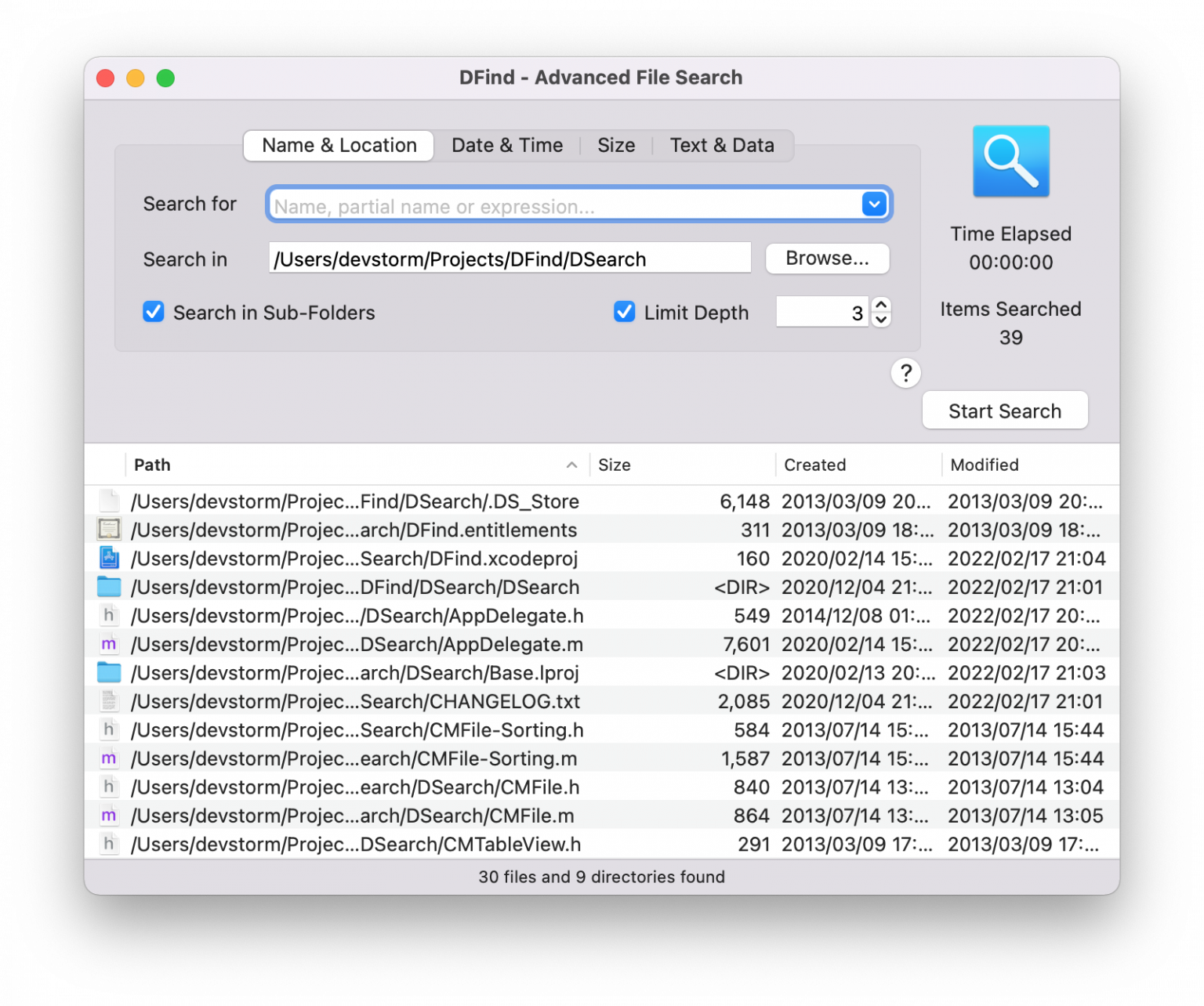Click the folder icon next to Base.lproj

(x=109, y=672)
